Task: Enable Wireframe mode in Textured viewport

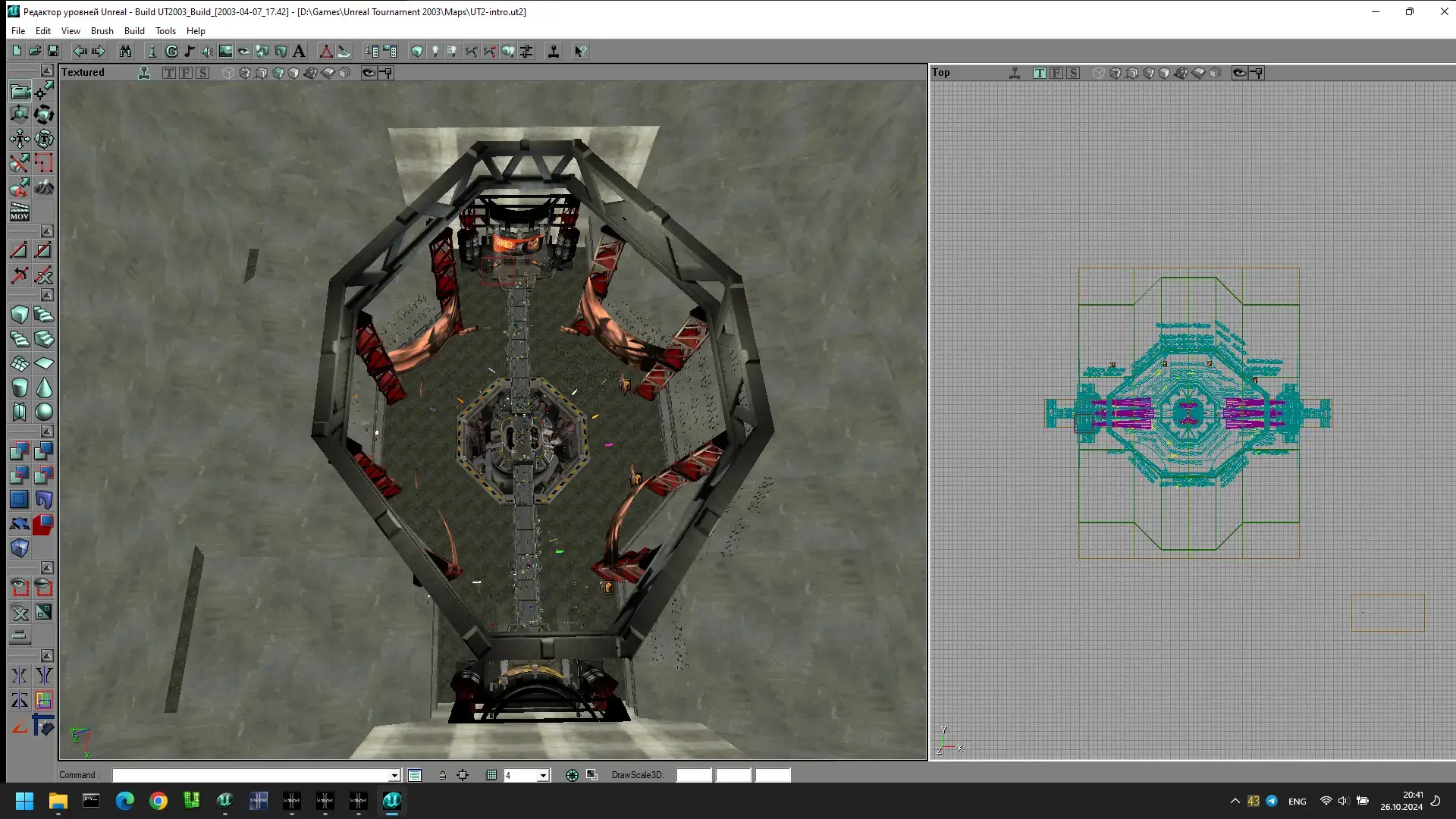Action: [228, 73]
